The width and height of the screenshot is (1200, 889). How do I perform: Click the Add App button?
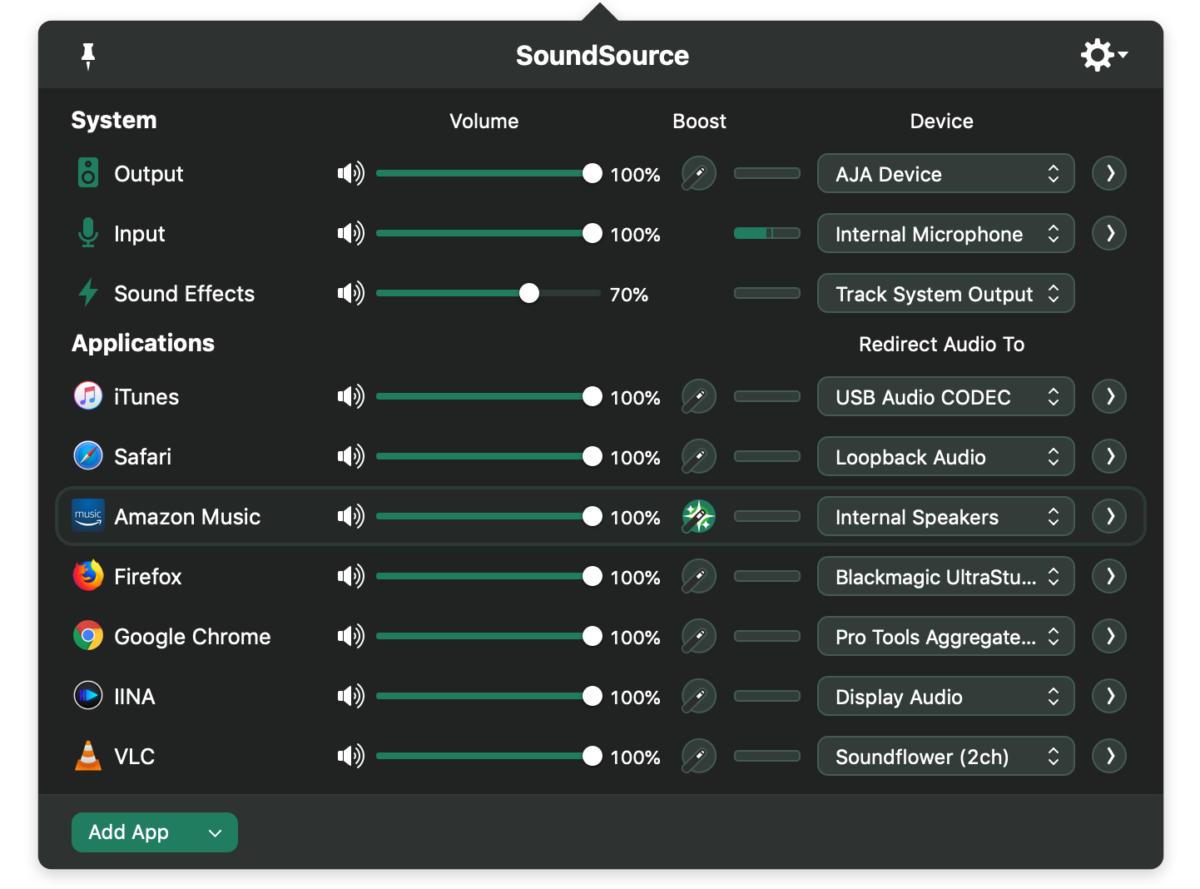154,832
